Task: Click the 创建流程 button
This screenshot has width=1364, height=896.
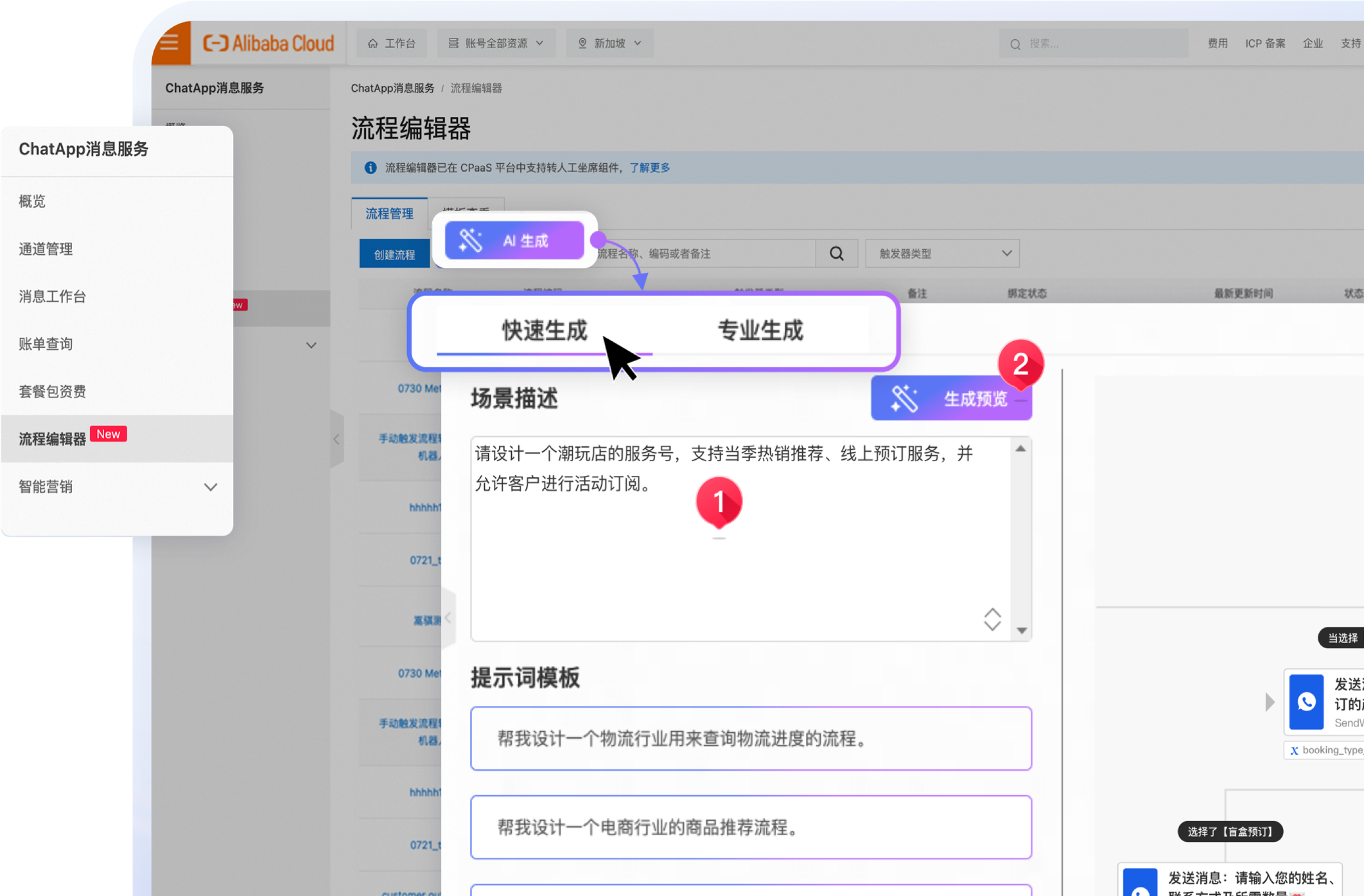Action: click(x=394, y=254)
